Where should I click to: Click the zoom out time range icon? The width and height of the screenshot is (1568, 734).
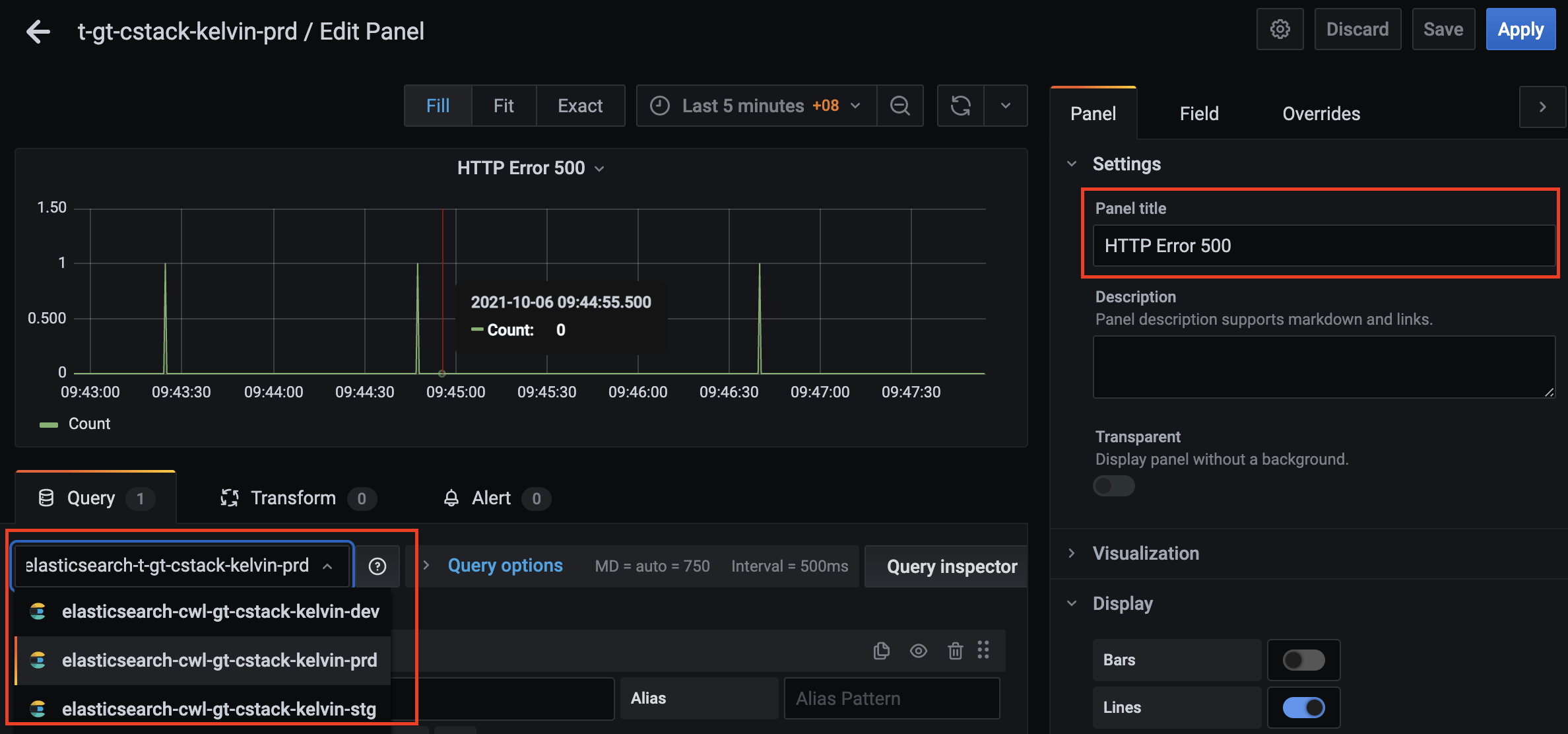[x=899, y=106]
